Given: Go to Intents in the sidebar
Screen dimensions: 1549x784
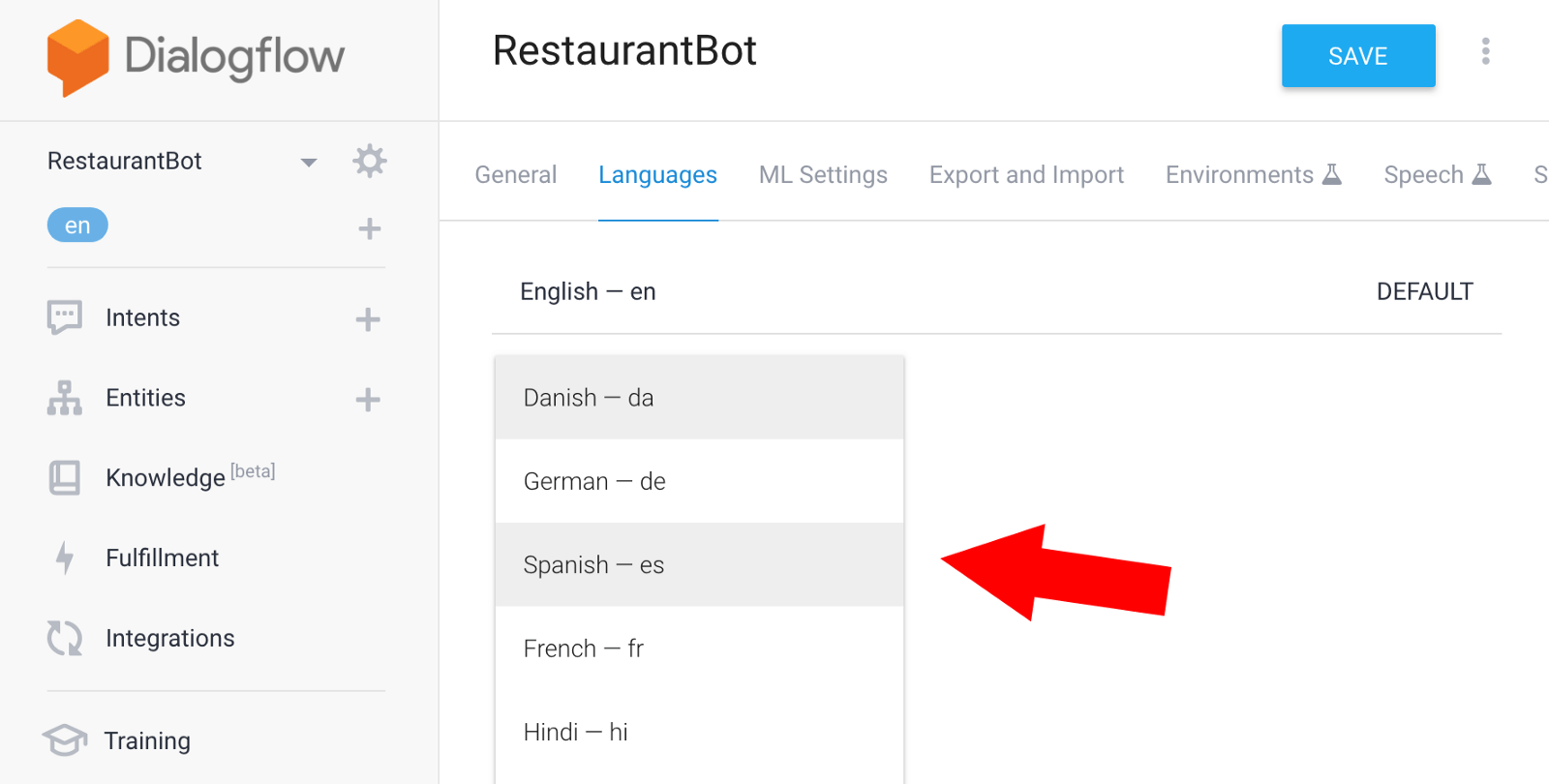Looking at the screenshot, I should tap(142, 317).
